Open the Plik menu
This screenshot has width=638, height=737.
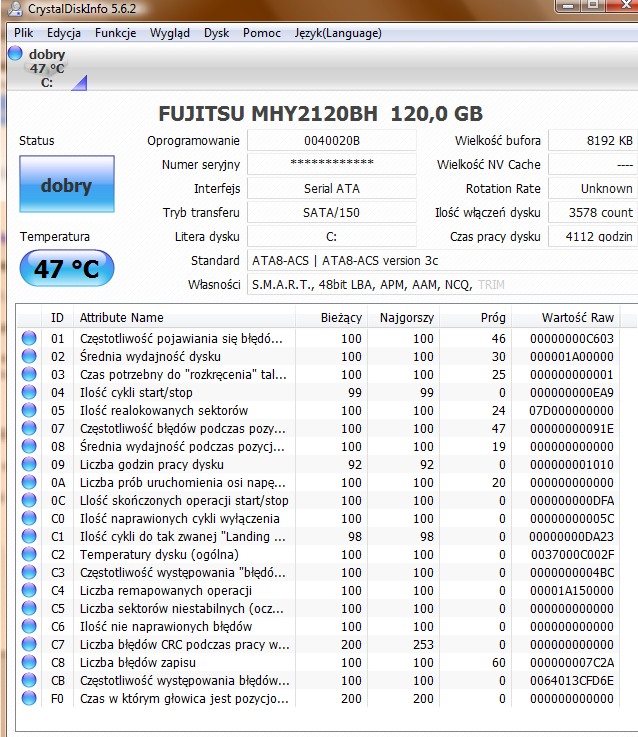24,33
